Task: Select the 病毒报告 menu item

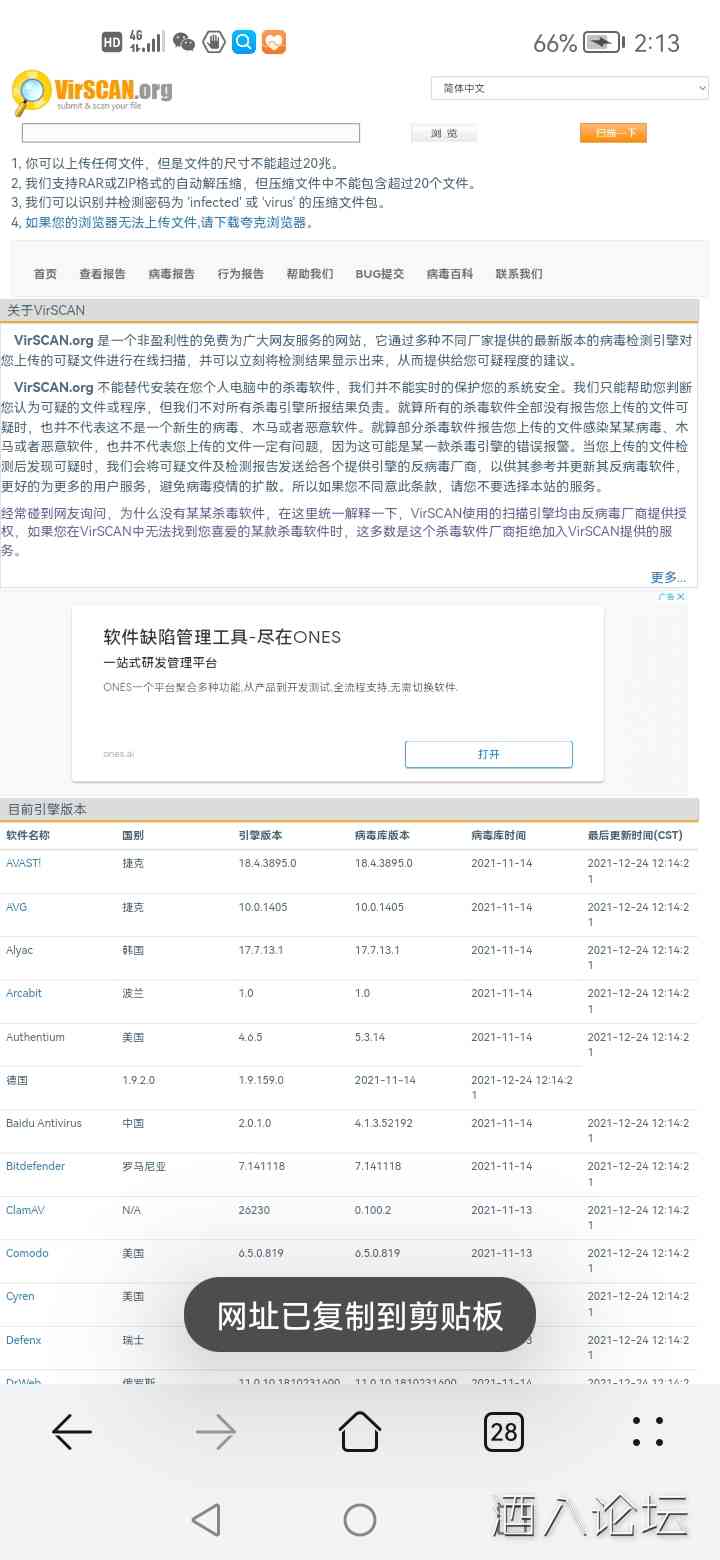Action: (171, 274)
